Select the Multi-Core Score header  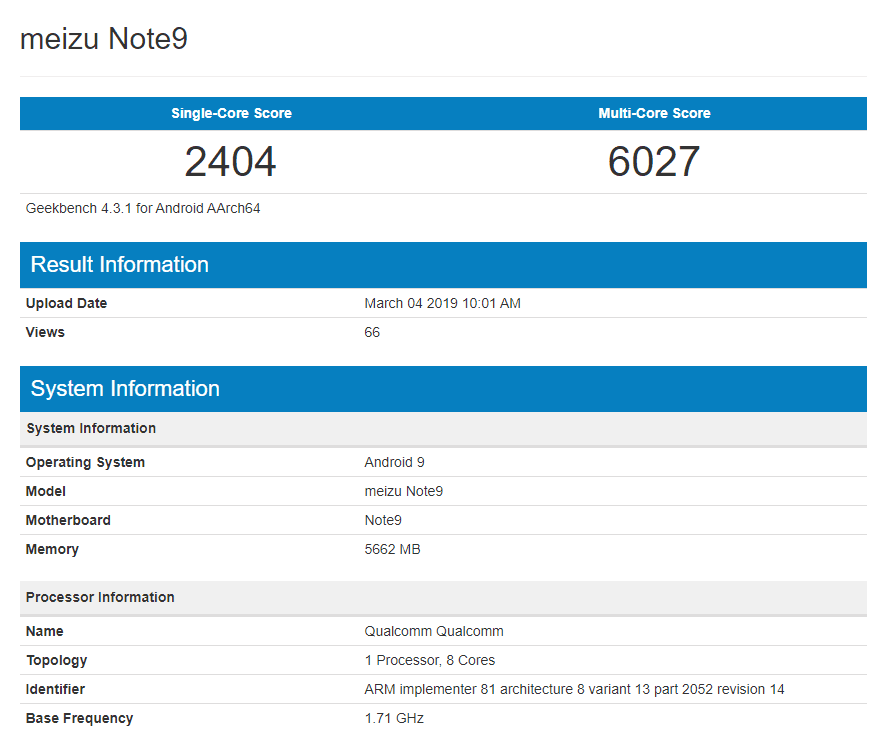[655, 113]
